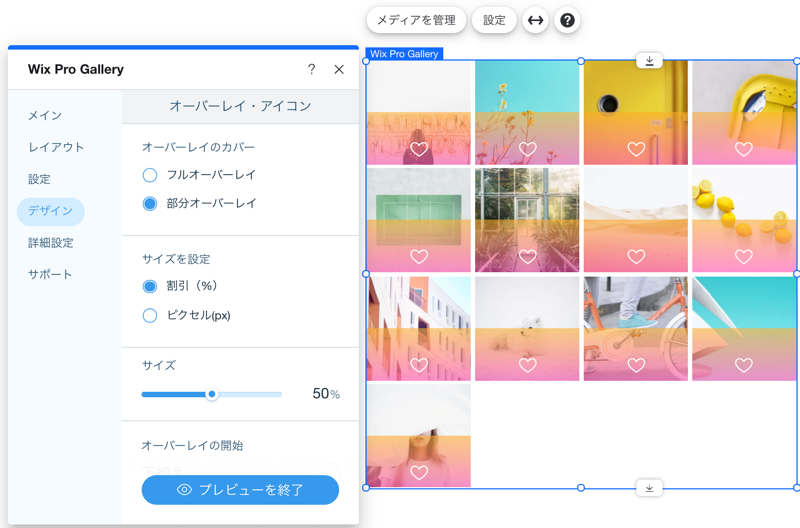Click the heart on the apartment building image
This screenshot has height=528, width=800.
coord(419,365)
